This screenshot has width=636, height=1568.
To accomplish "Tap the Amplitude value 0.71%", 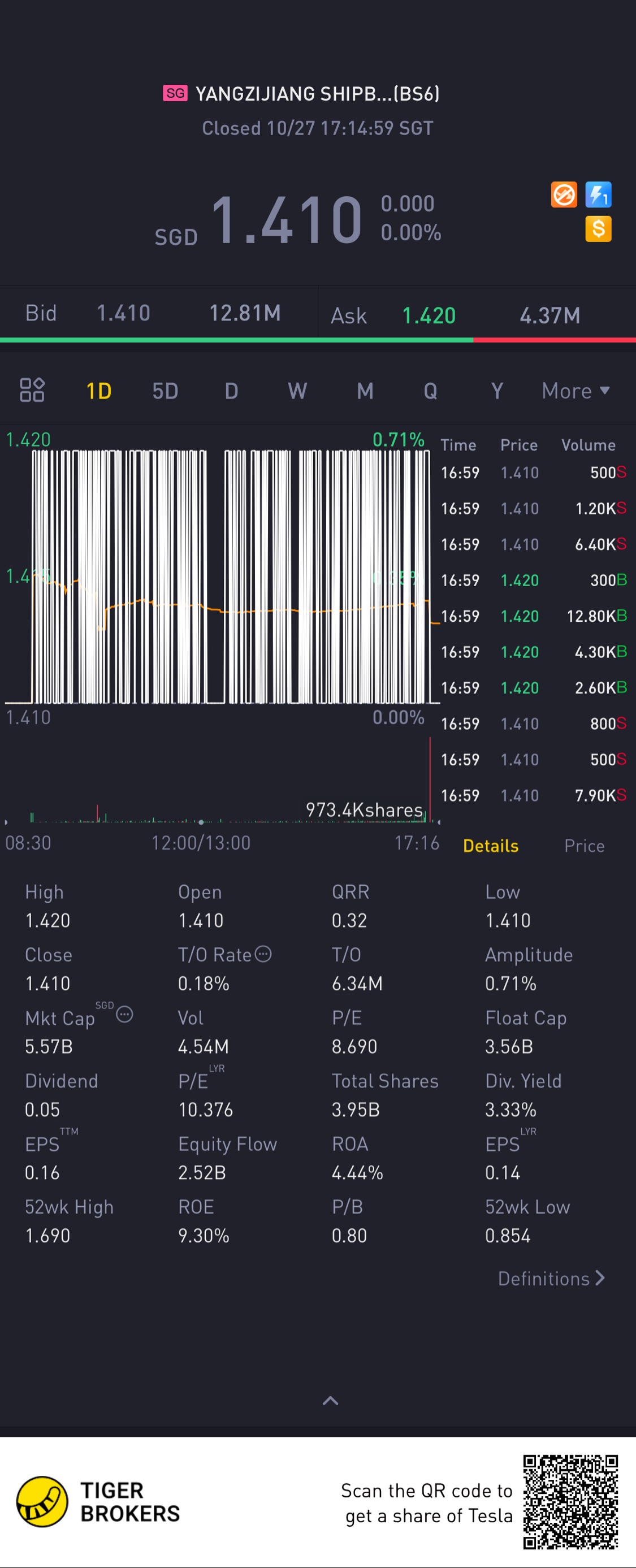I will pos(510,983).
